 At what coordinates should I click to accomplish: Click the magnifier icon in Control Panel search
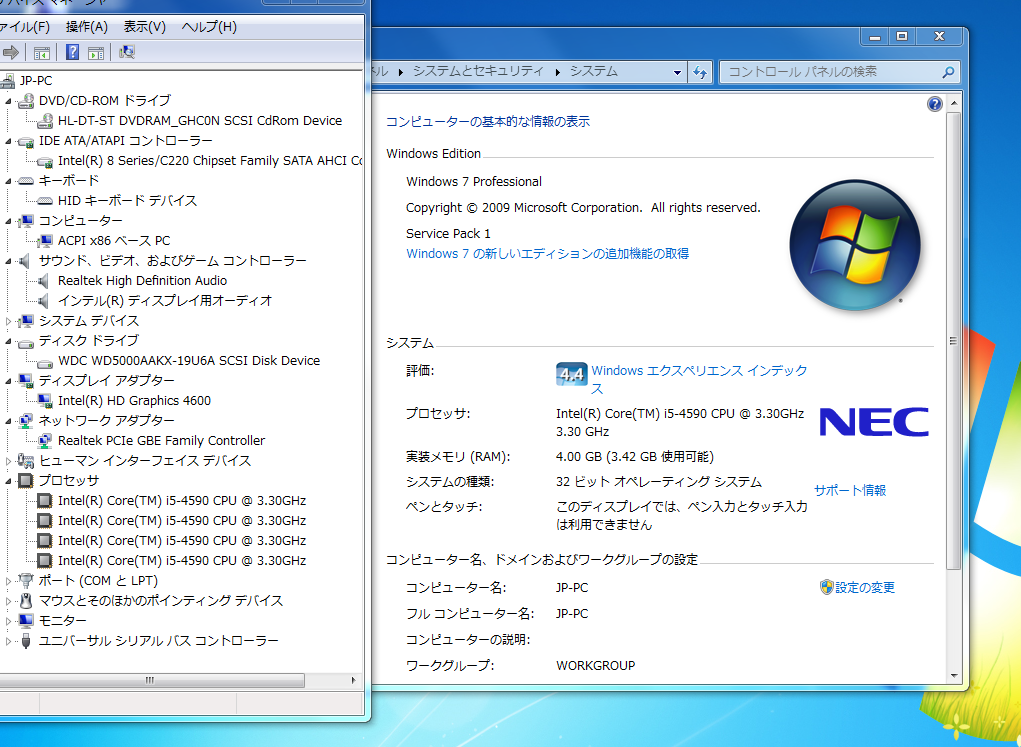click(x=948, y=72)
